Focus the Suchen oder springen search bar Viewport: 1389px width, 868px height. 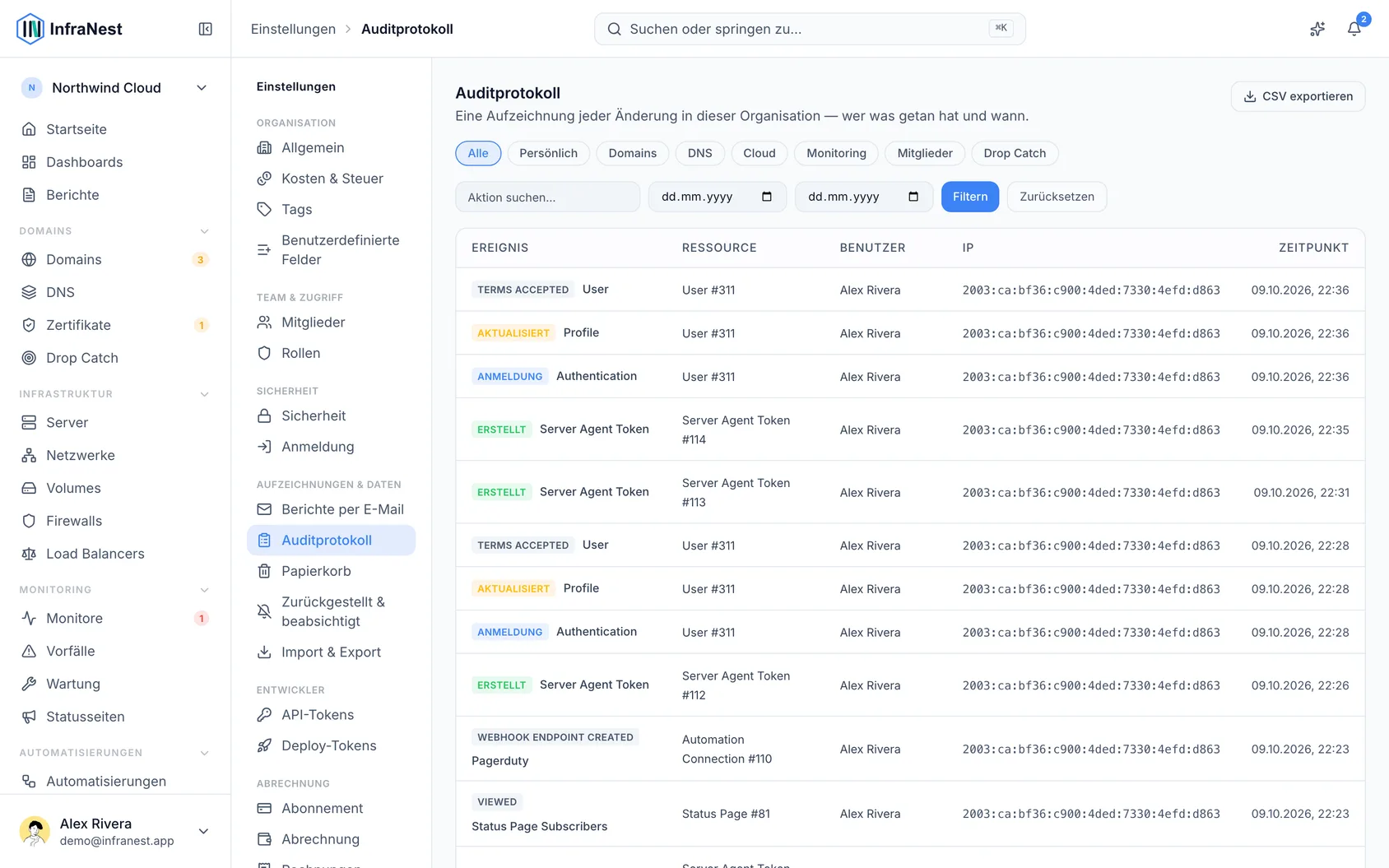(810, 29)
